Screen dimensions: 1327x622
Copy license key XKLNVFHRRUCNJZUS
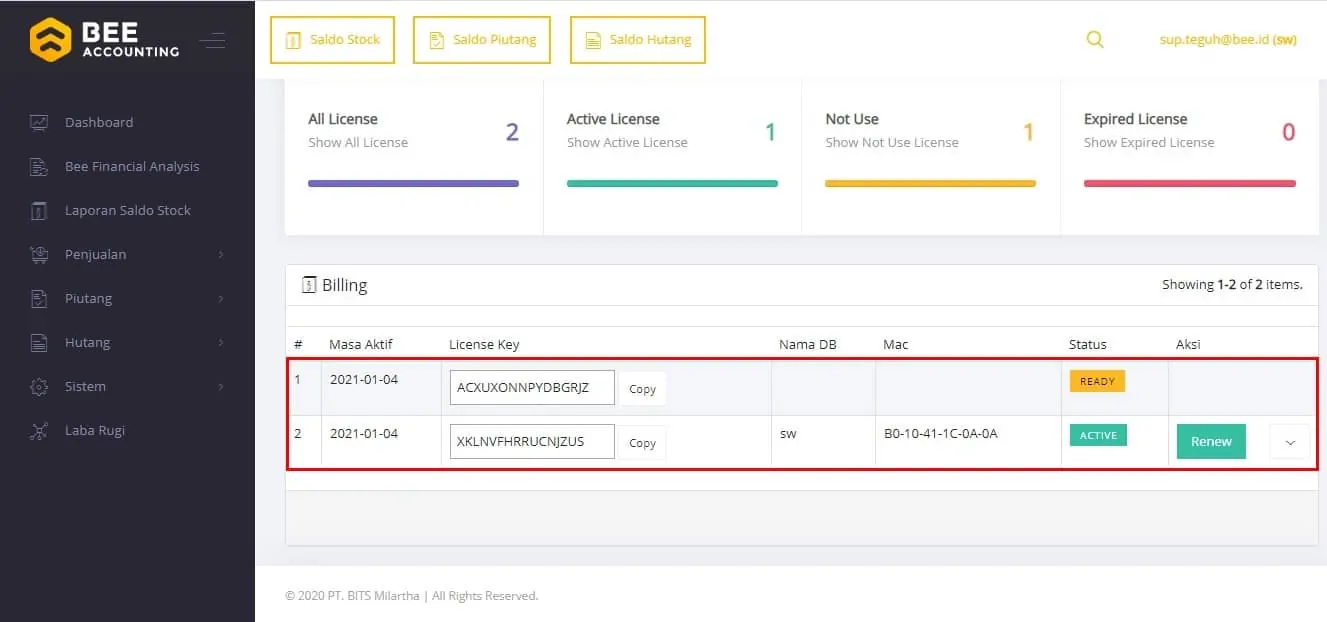pos(642,442)
